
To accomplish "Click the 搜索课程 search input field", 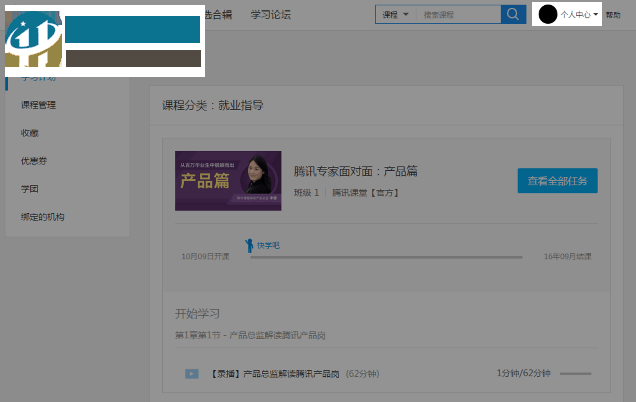I will click(x=458, y=15).
